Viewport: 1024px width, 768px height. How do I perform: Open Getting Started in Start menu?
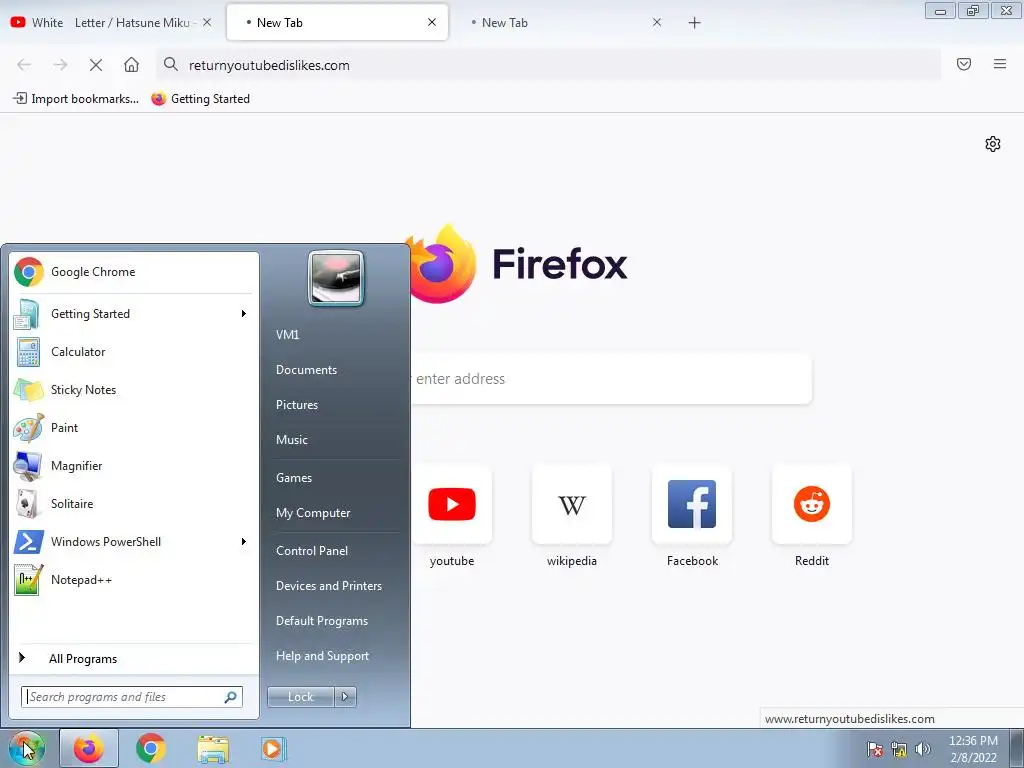134,313
